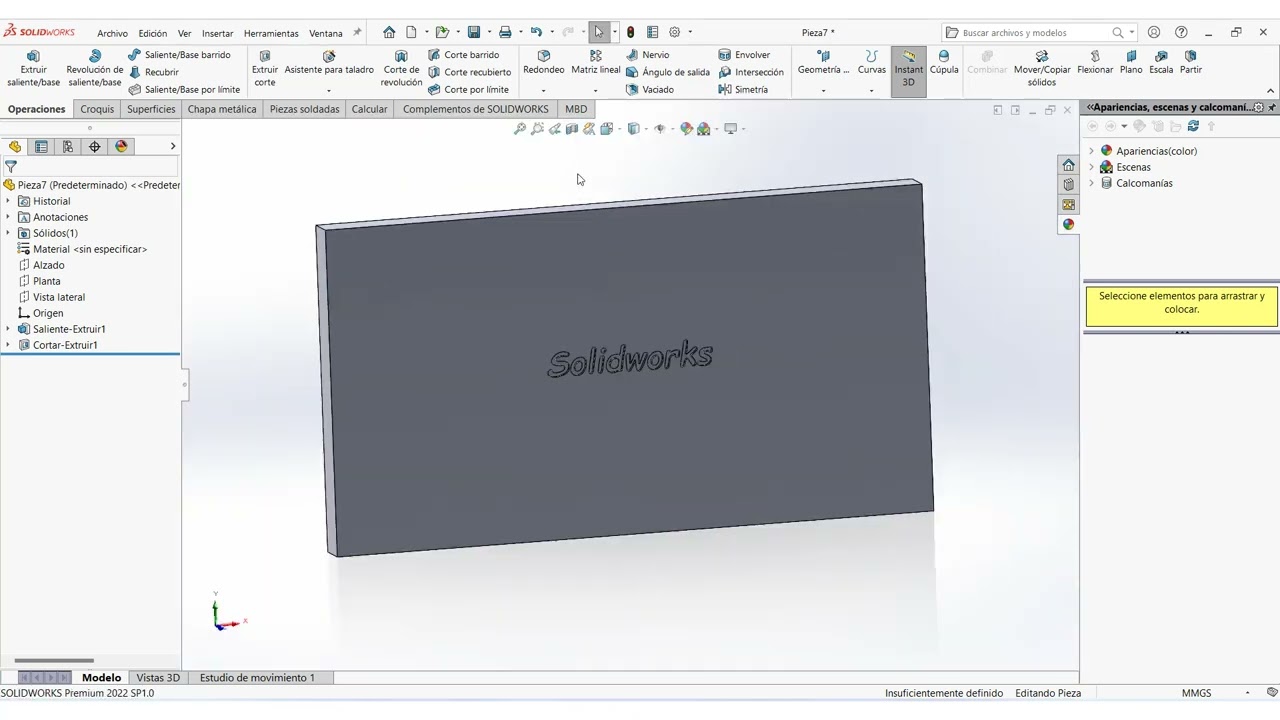Click the feature tree filter icon
1280x720 pixels.
pyautogui.click(x=11, y=167)
